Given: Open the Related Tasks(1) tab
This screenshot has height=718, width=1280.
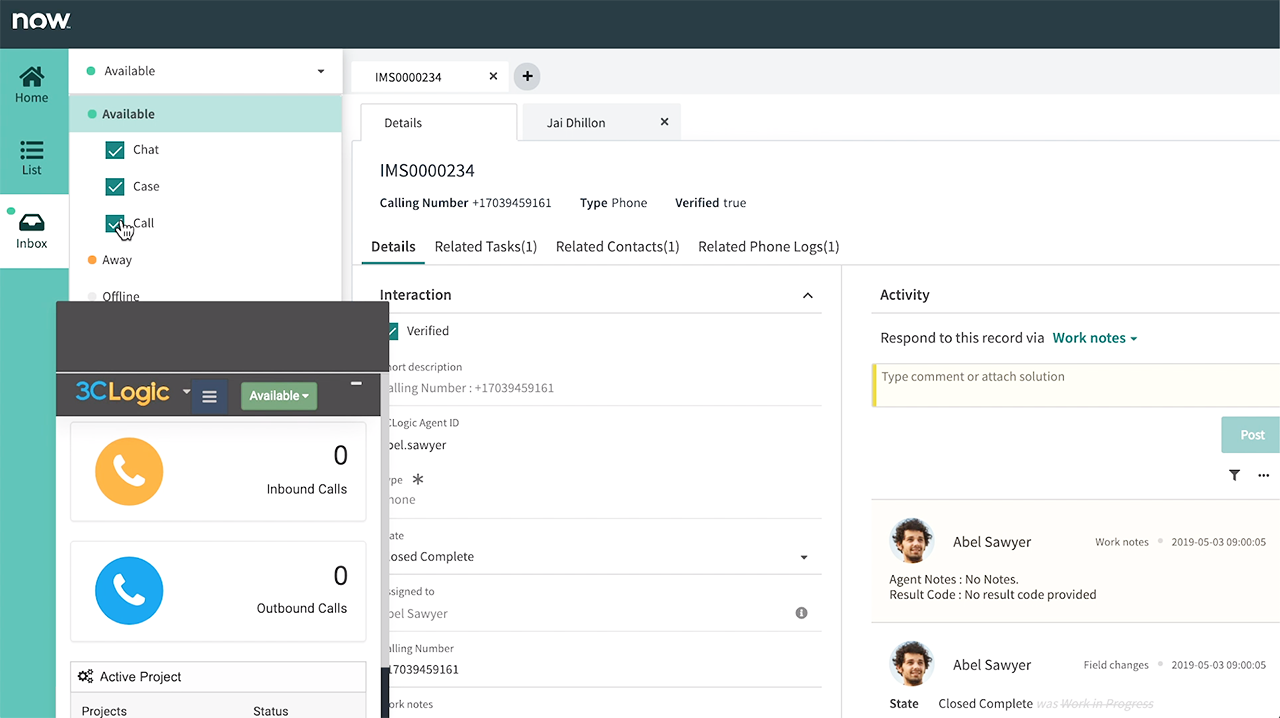Looking at the screenshot, I should (x=485, y=247).
